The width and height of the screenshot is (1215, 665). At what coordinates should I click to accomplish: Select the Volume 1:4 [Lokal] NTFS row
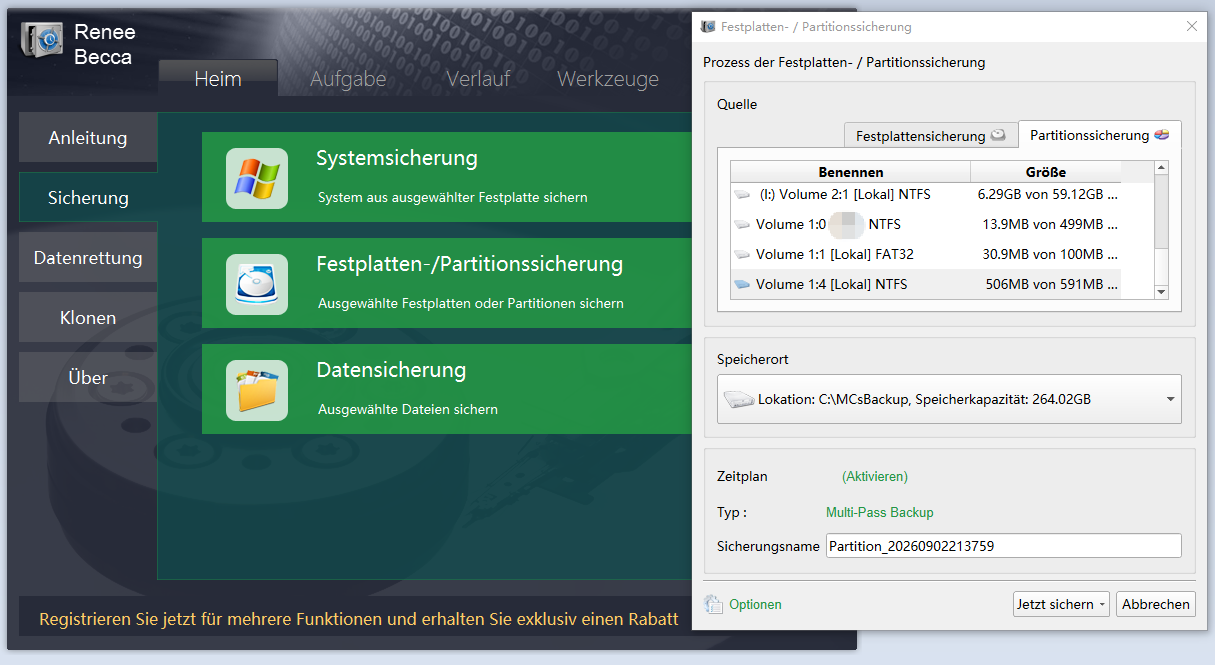(925, 284)
